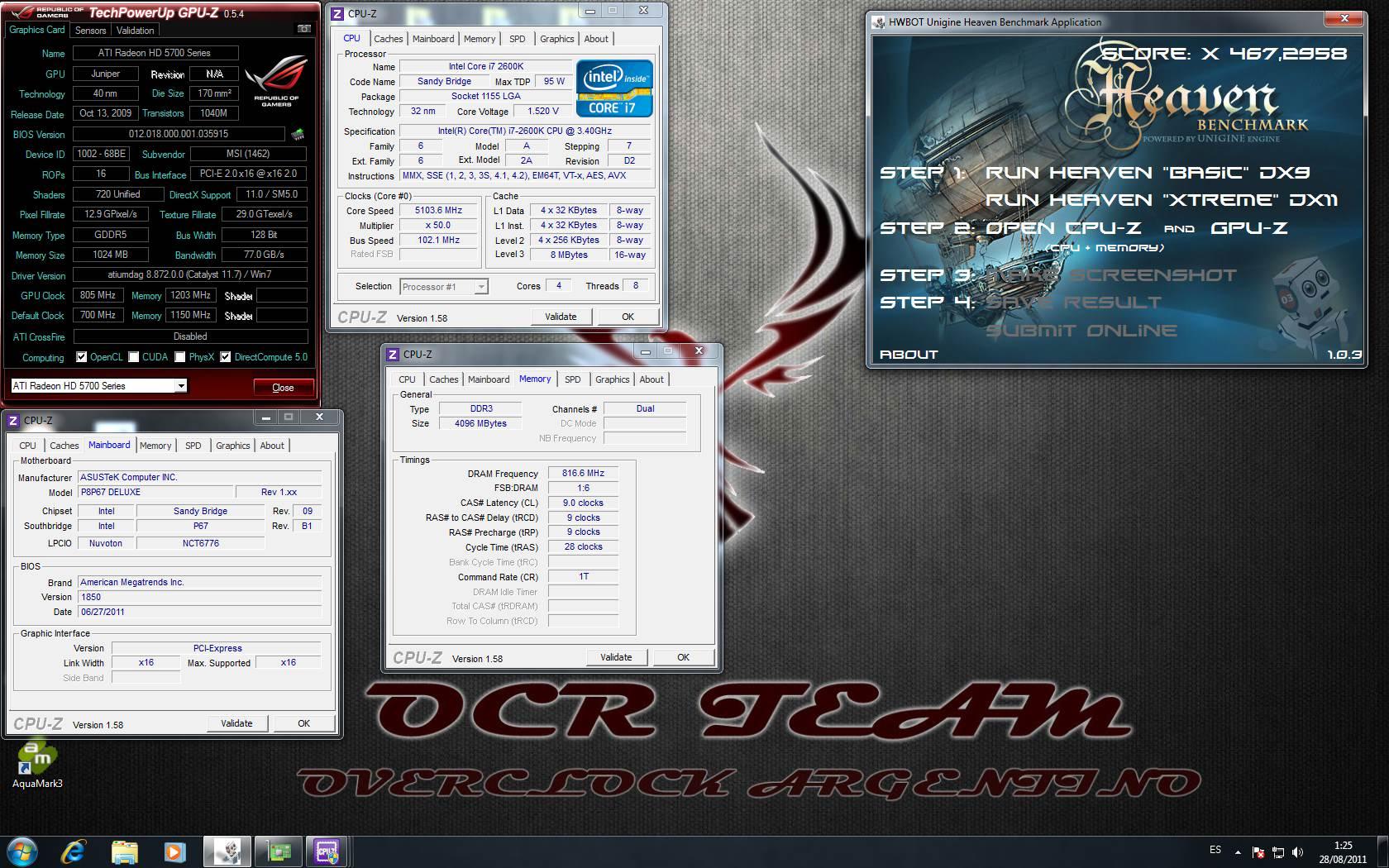Click the Republic of Gamers logo in GPU-Z
Screen dimensions: 1389x868
pyautogui.click(x=277, y=81)
